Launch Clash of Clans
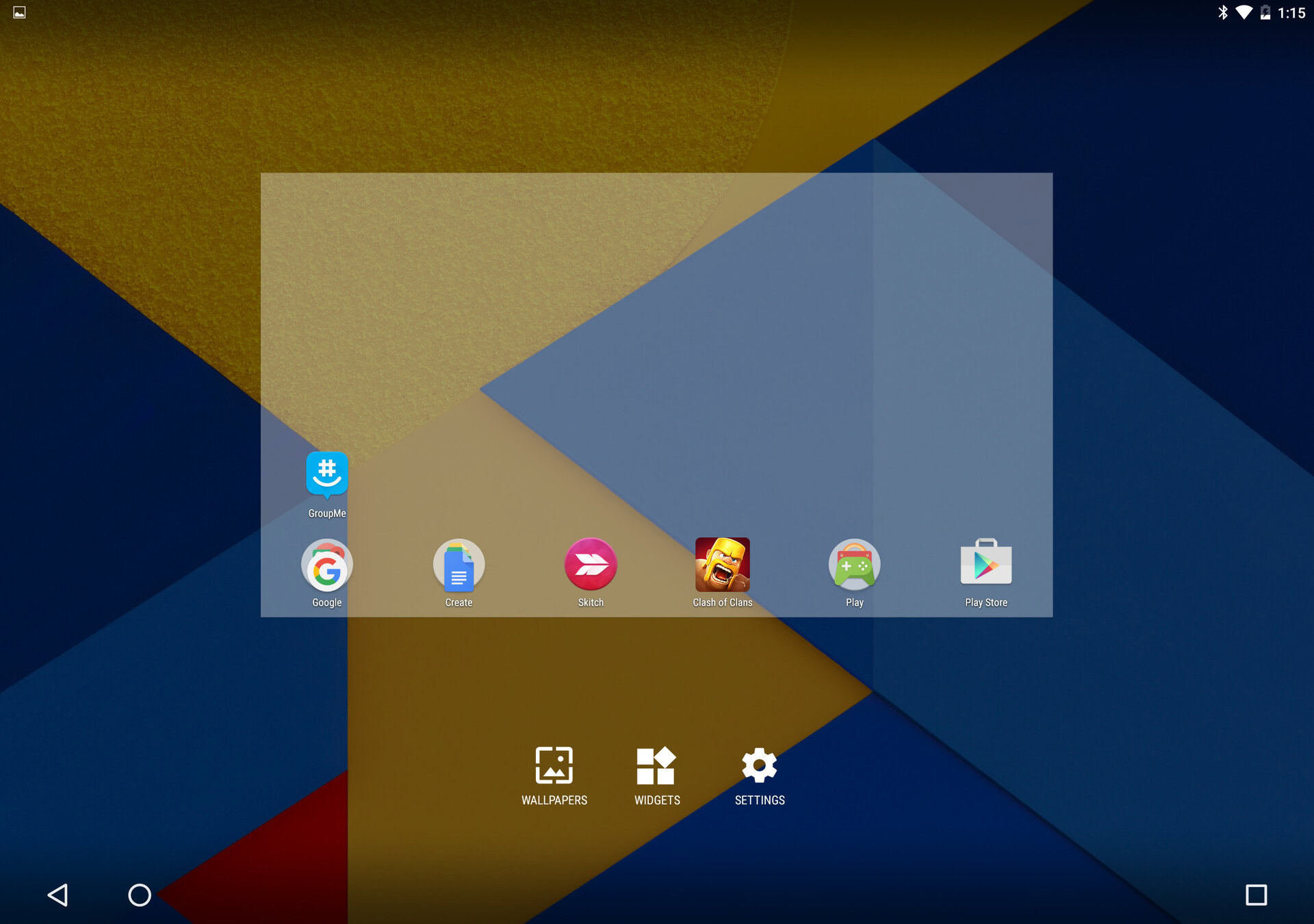The image size is (1314, 924). pos(722,565)
